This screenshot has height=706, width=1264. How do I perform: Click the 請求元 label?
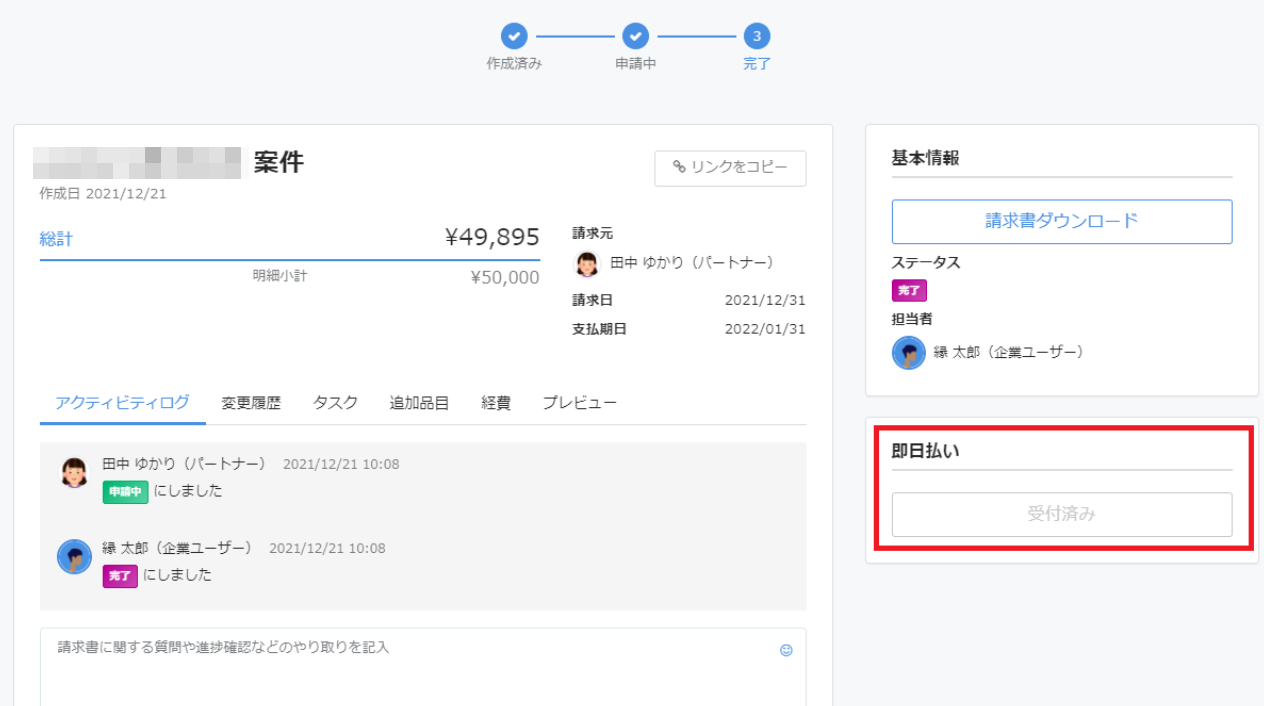[x=592, y=233]
